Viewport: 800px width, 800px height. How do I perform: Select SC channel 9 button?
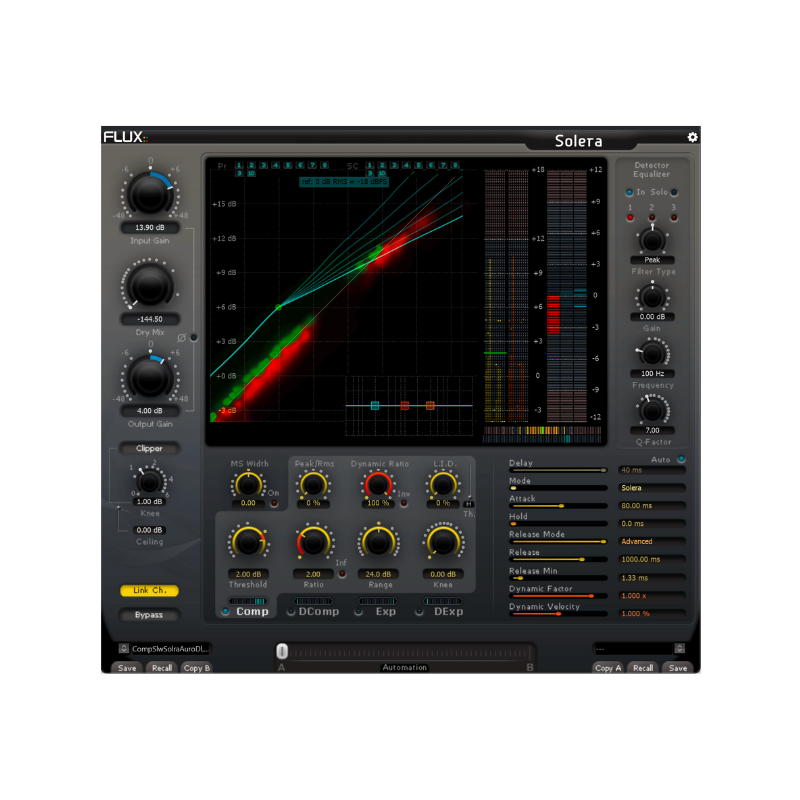[x=370, y=173]
